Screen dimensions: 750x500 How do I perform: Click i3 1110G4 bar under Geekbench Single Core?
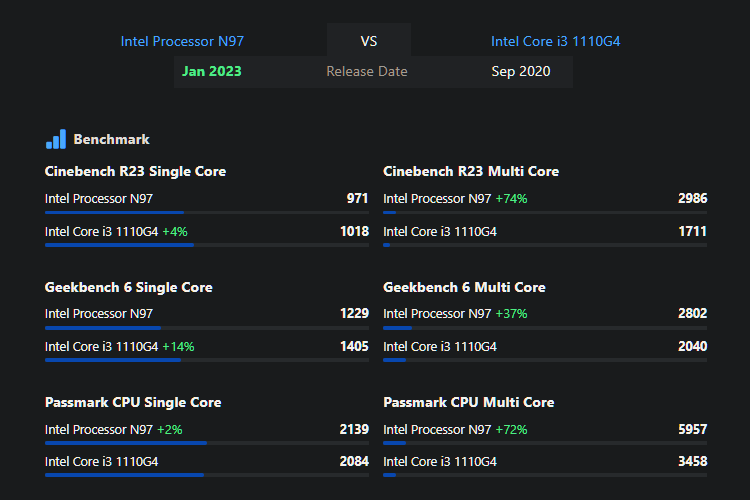(x=207, y=360)
